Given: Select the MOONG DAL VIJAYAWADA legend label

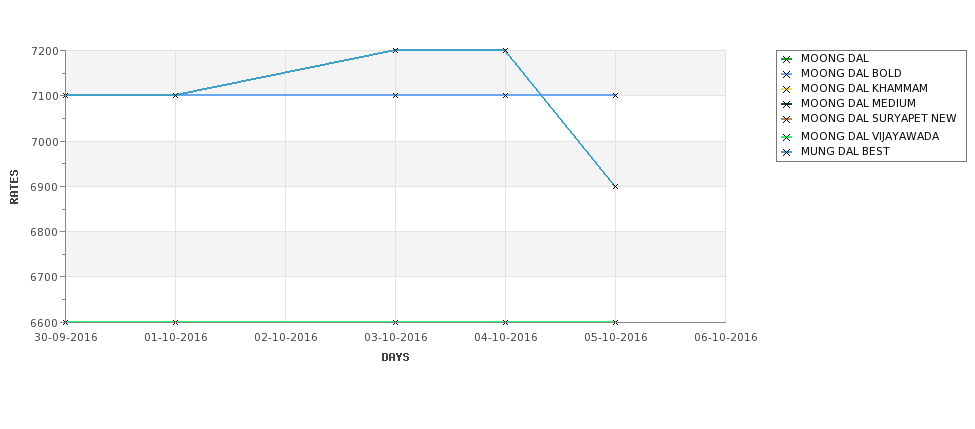Looking at the screenshot, I should tap(870, 136).
